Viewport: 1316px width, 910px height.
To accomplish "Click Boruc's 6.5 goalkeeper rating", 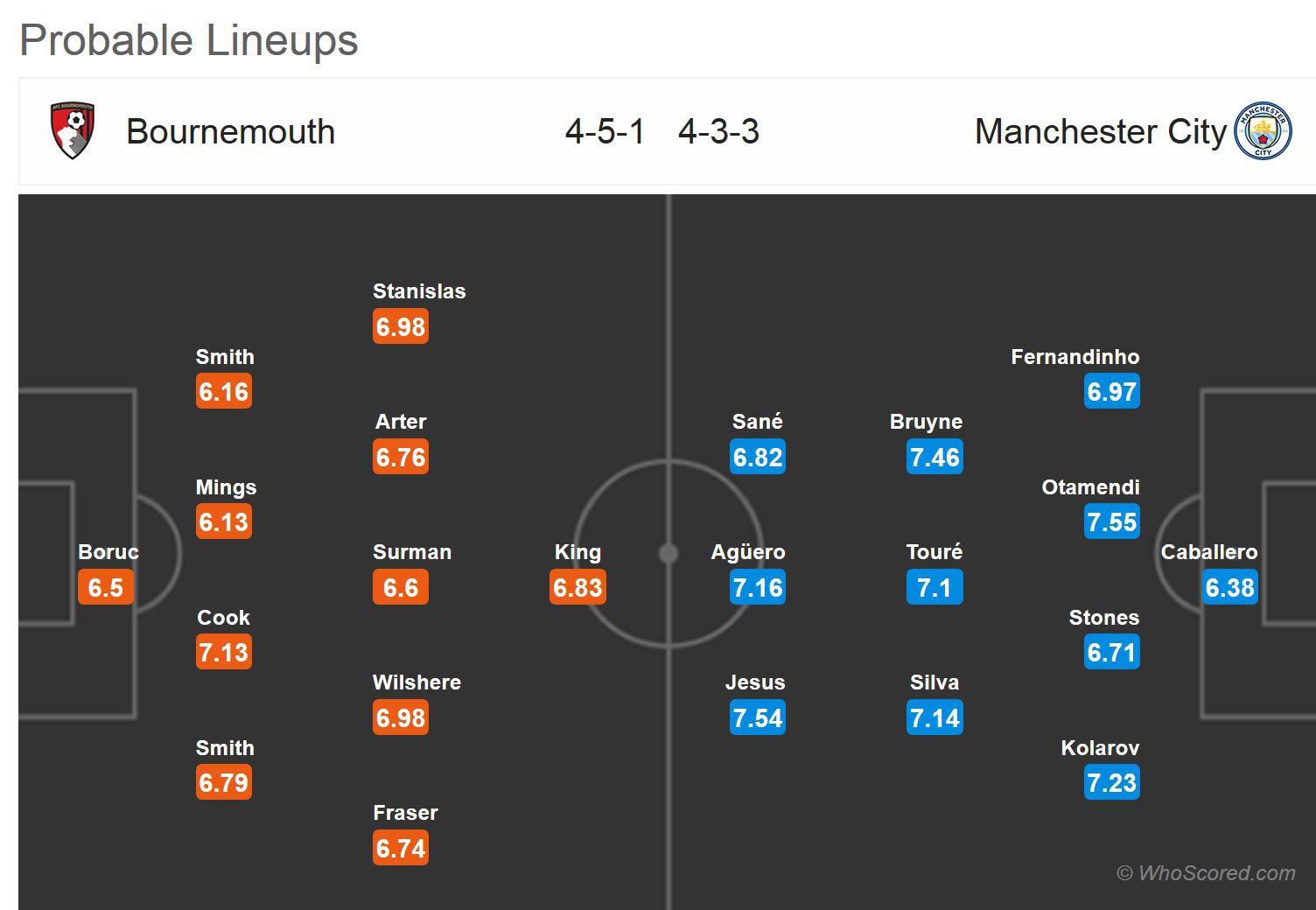I will coord(106,587).
